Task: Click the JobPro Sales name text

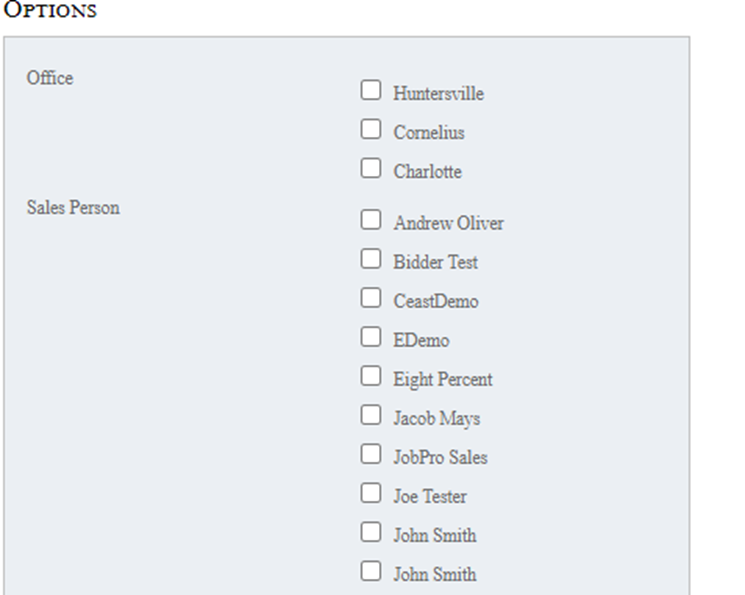Action: (440, 458)
